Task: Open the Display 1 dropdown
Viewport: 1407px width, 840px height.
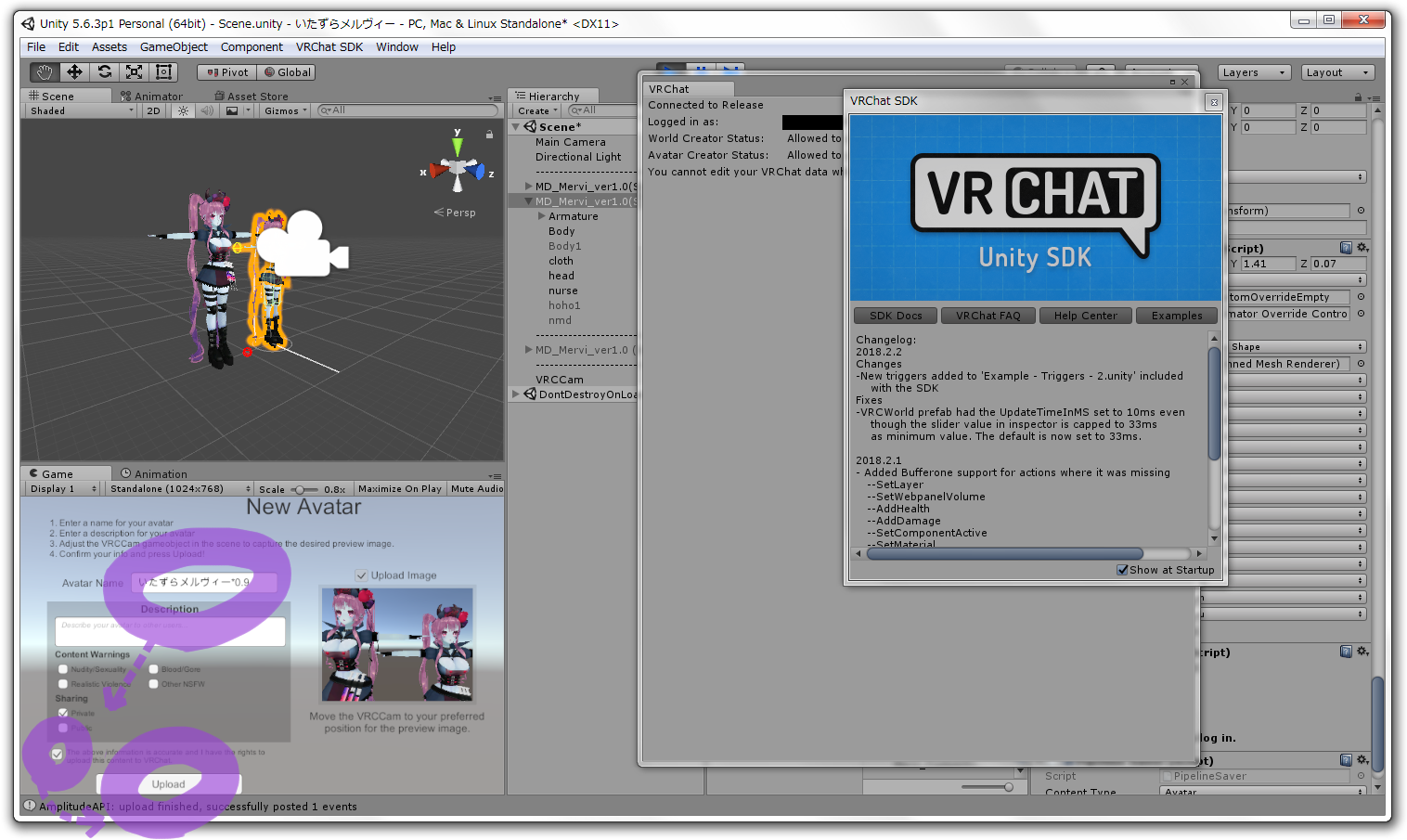Action: (63, 488)
